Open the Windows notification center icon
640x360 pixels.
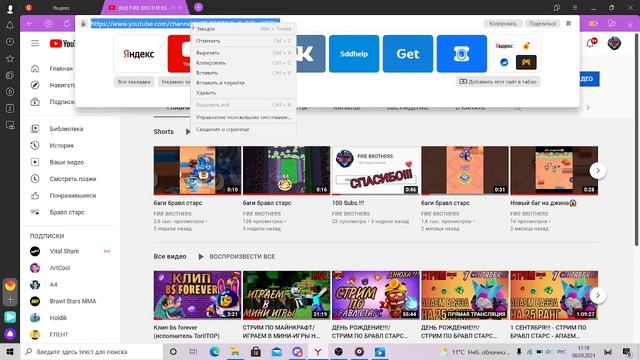pos(627,351)
